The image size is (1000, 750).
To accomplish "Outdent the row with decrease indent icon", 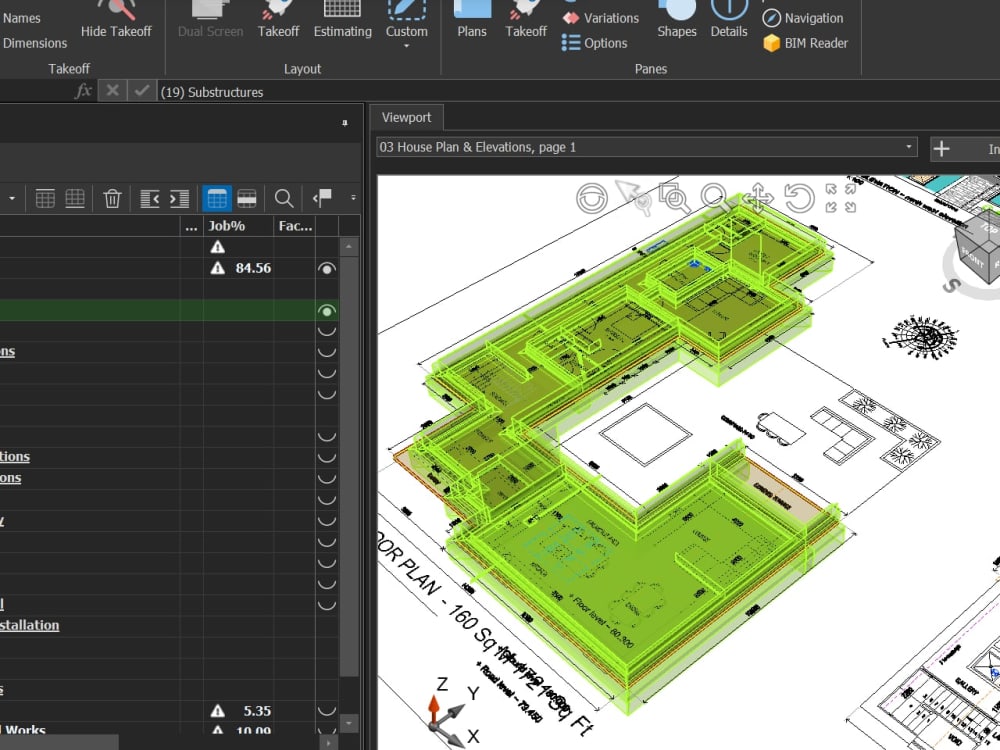I will [x=149, y=198].
